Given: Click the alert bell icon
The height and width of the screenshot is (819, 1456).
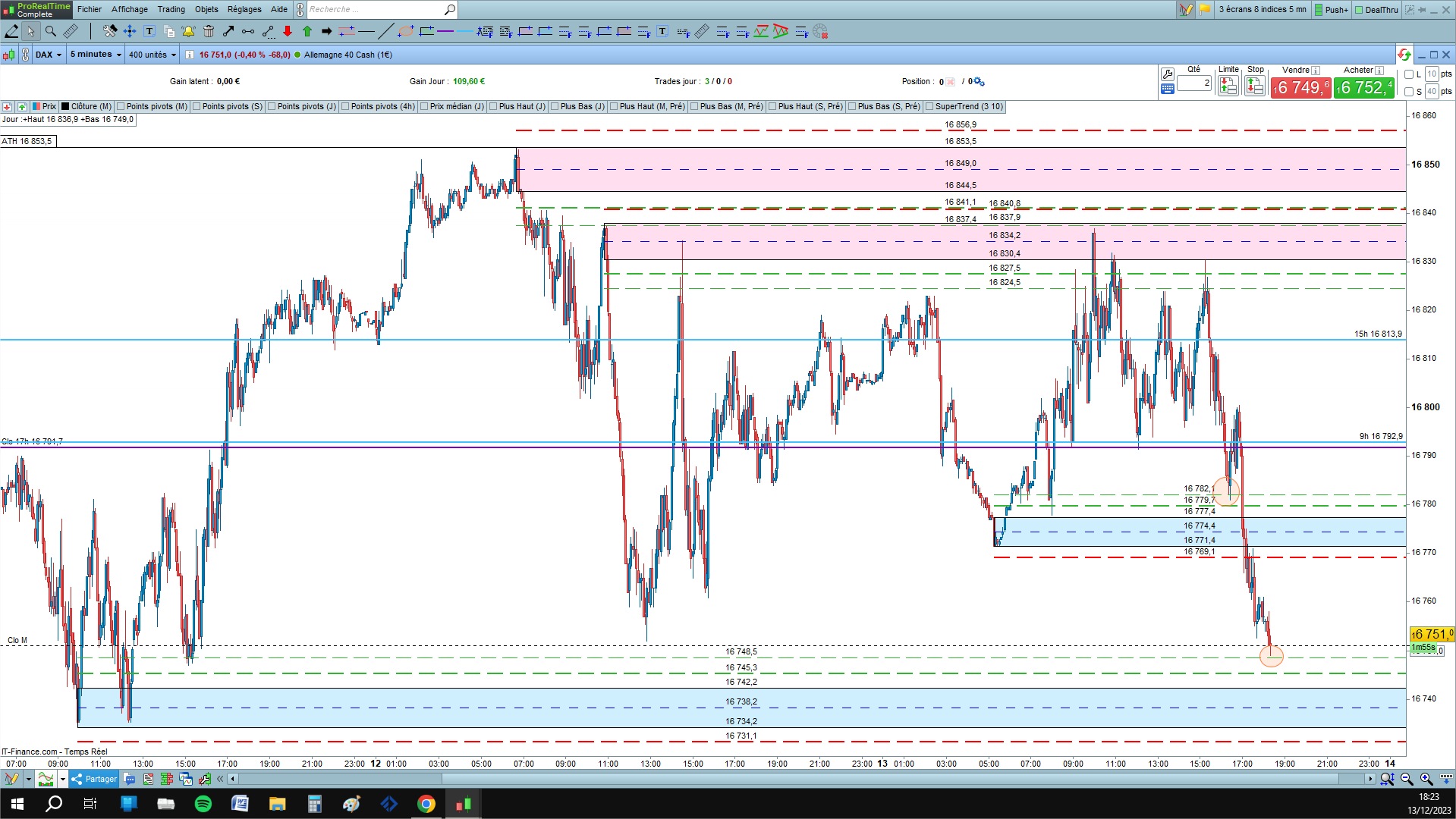Looking at the screenshot, I should click(x=188, y=32).
